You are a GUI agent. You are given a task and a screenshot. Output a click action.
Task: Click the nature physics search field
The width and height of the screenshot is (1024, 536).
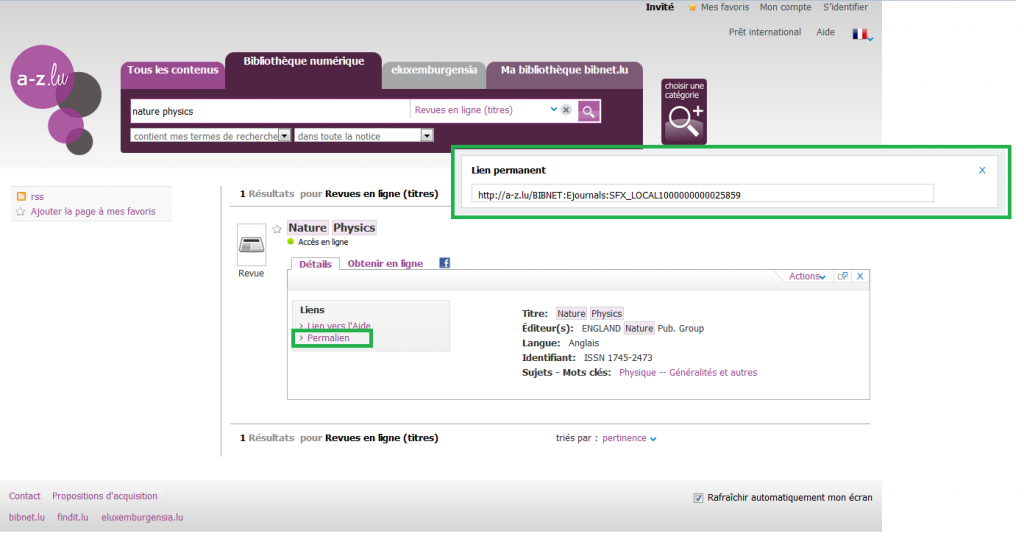pos(270,111)
